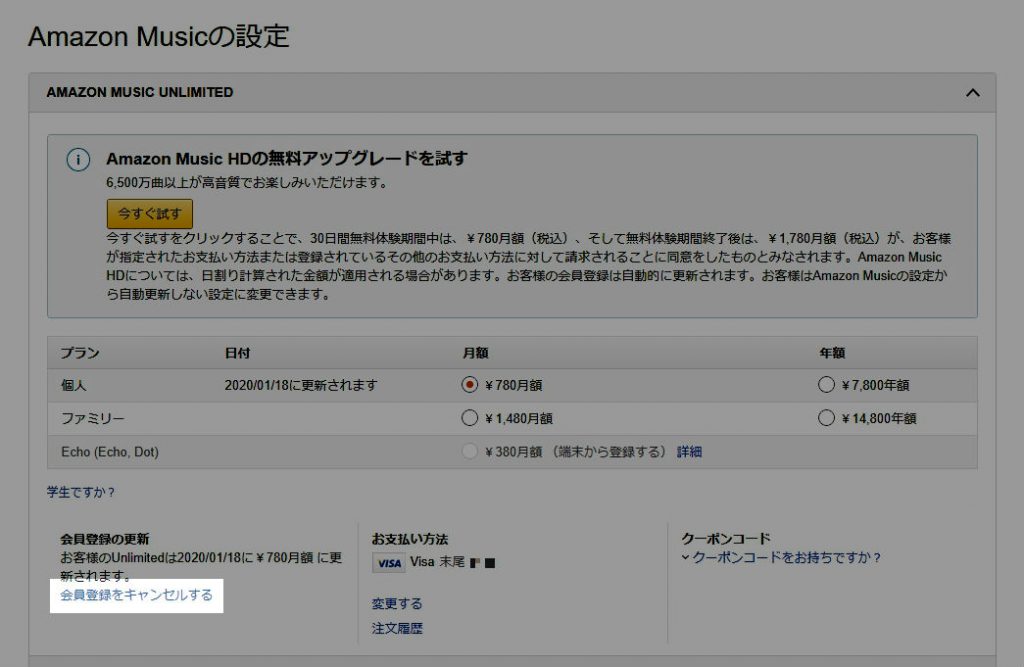The height and width of the screenshot is (667, 1024).
Task: Click the Echo (Echo, Dot) row label
Action: (x=110, y=451)
